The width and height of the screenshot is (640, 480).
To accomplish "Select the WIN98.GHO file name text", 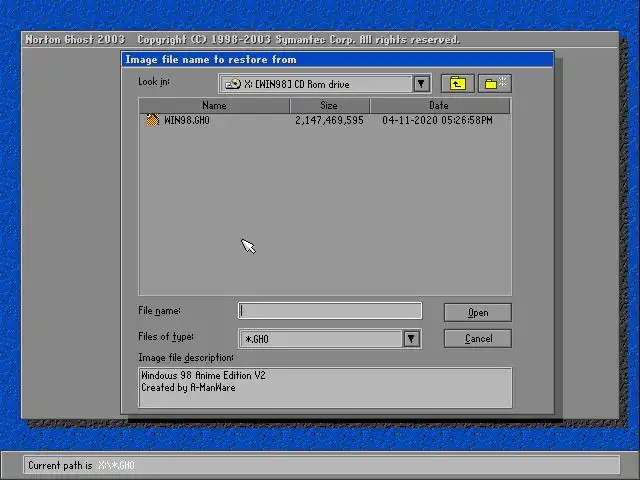I will coord(187,120).
